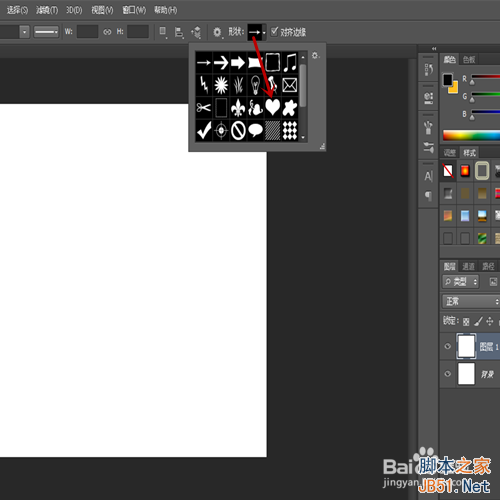Pick the scissors shape in picker
Viewport: 500px width, 500px height.
coord(203,108)
